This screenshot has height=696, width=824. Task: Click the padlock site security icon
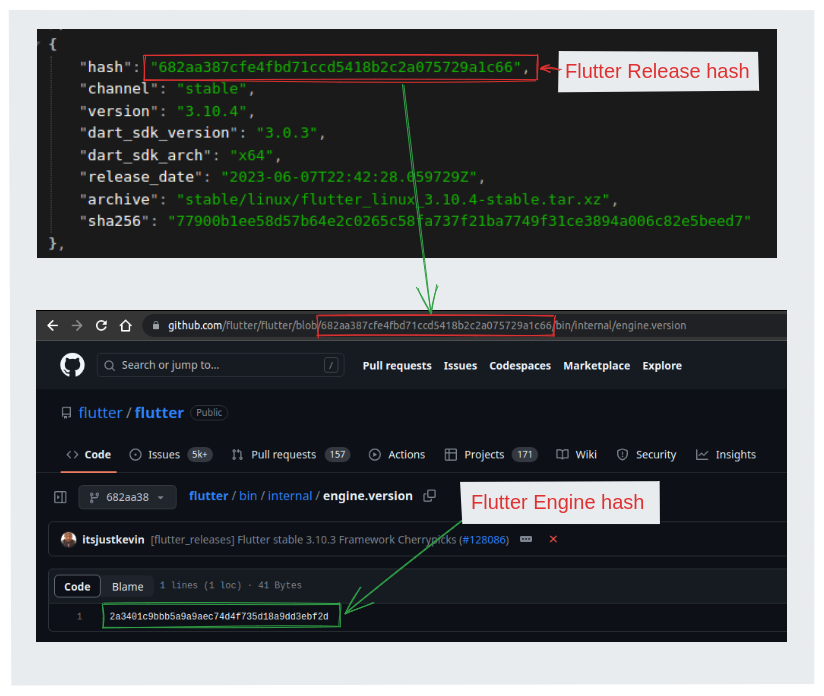156,325
